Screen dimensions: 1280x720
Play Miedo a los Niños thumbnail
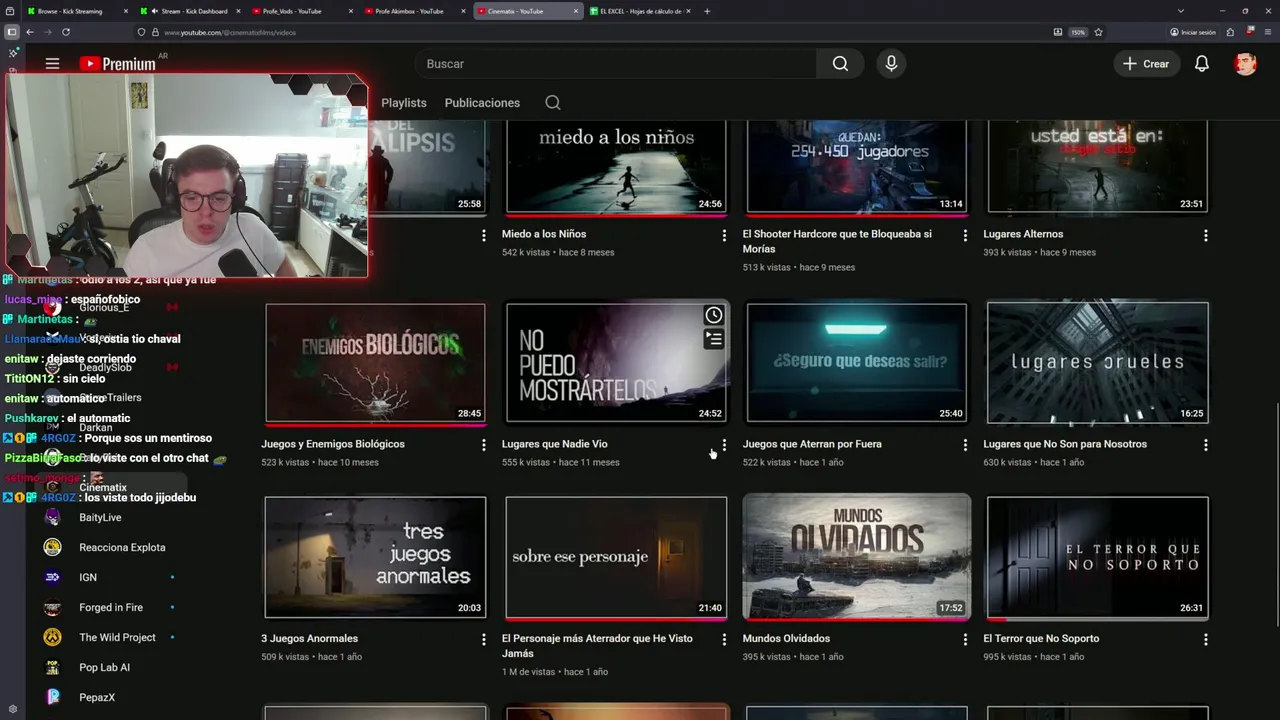pos(616,167)
